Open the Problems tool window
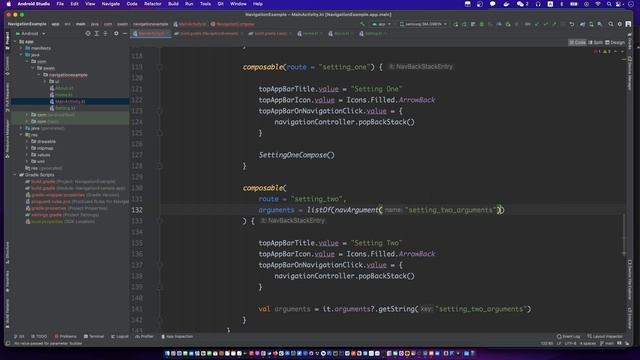The image size is (640, 360). [x=65, y=336]
